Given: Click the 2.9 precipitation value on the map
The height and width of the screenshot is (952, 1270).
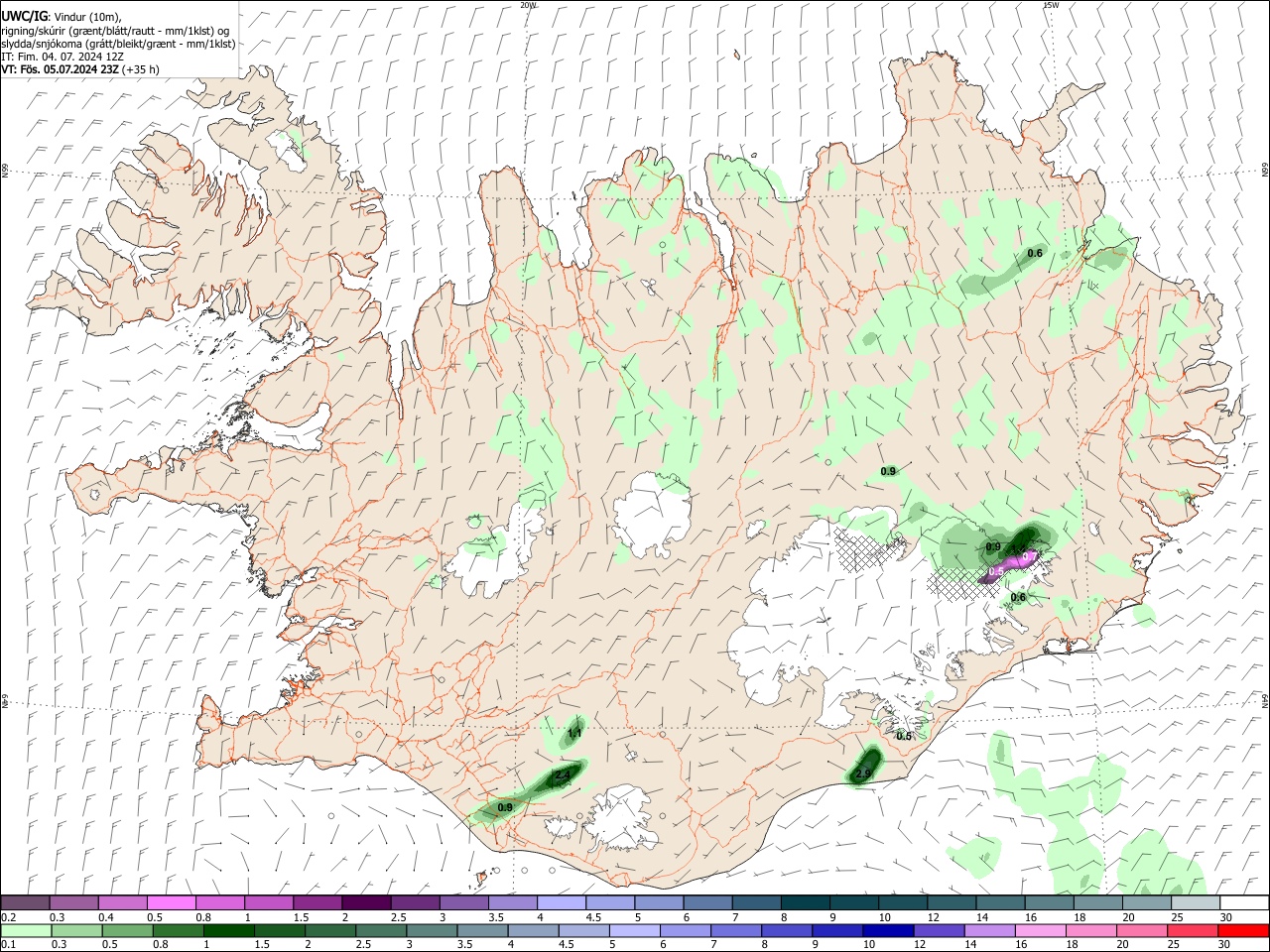Looking at the screenshot, I should 863,773.
